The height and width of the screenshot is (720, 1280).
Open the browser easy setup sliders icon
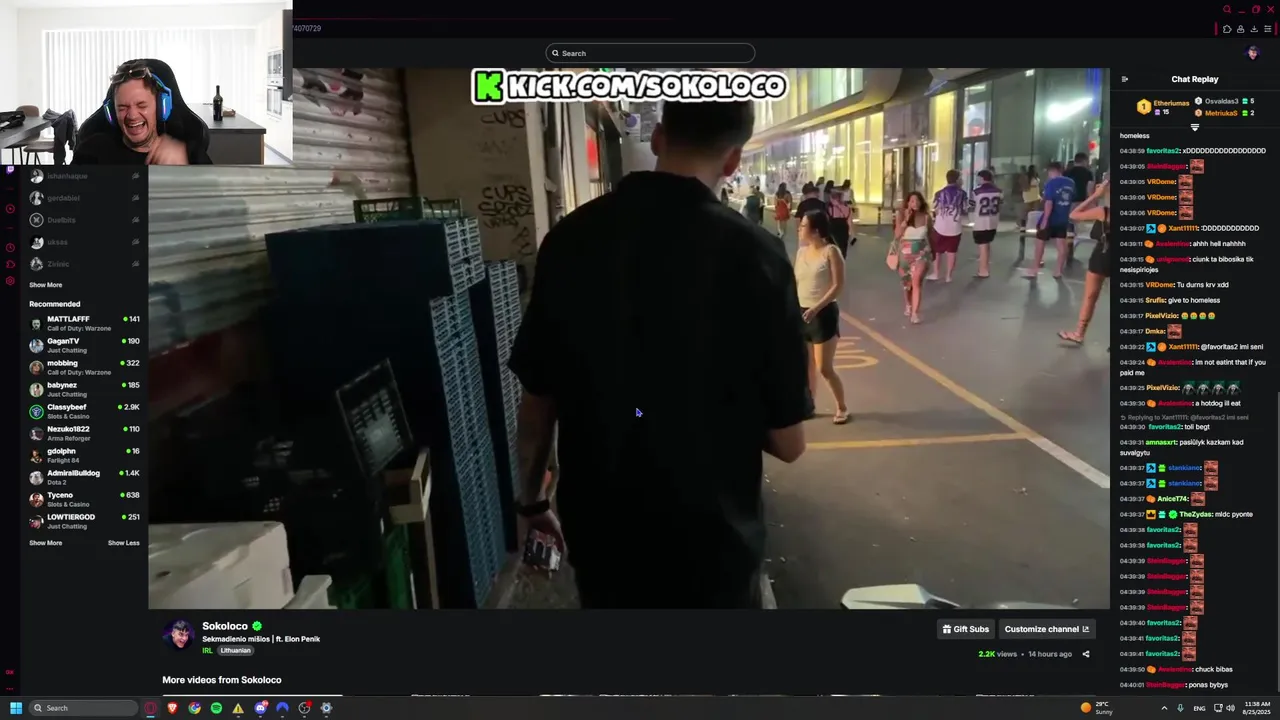1267,29
